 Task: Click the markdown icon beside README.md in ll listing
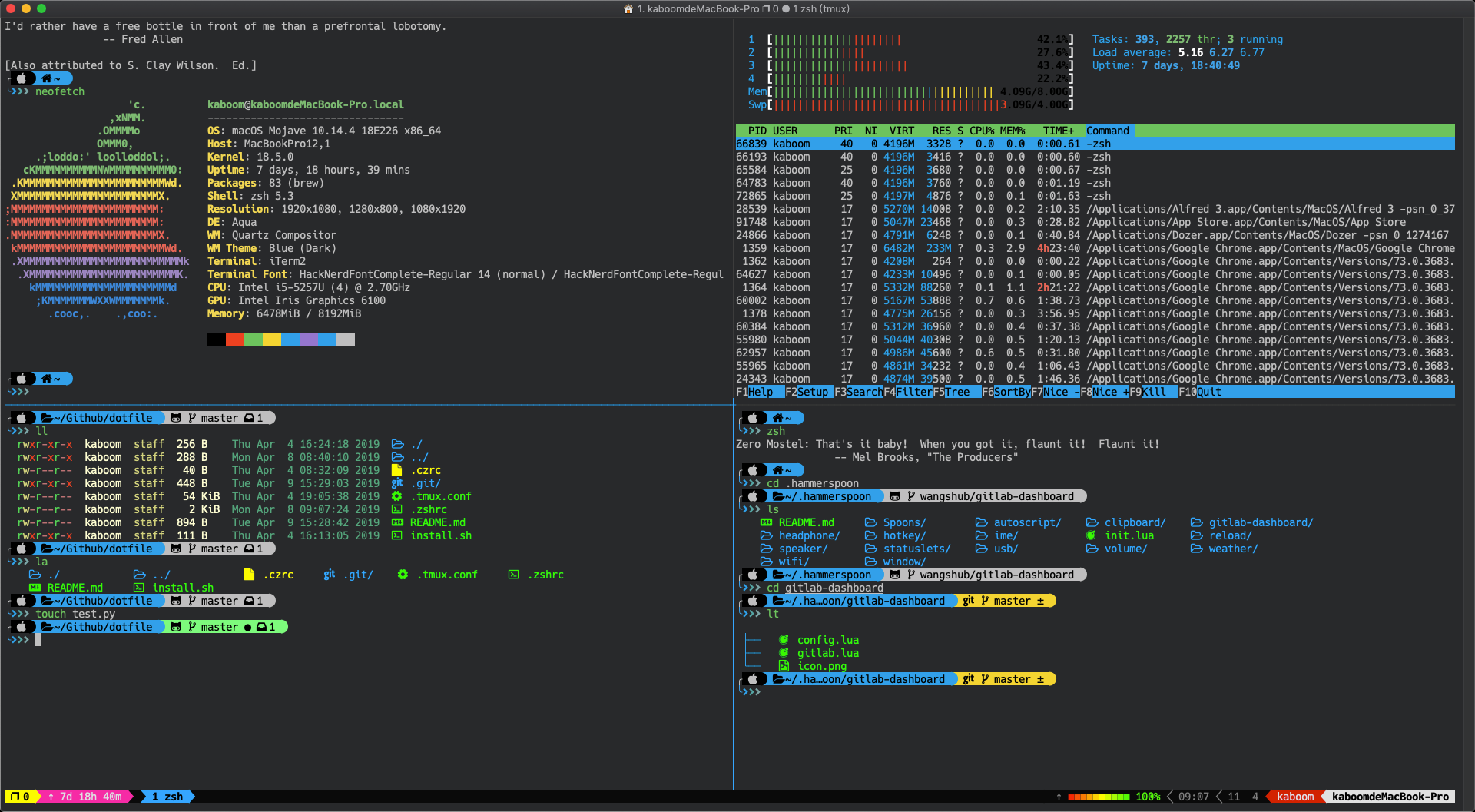(x=397, y=522)
